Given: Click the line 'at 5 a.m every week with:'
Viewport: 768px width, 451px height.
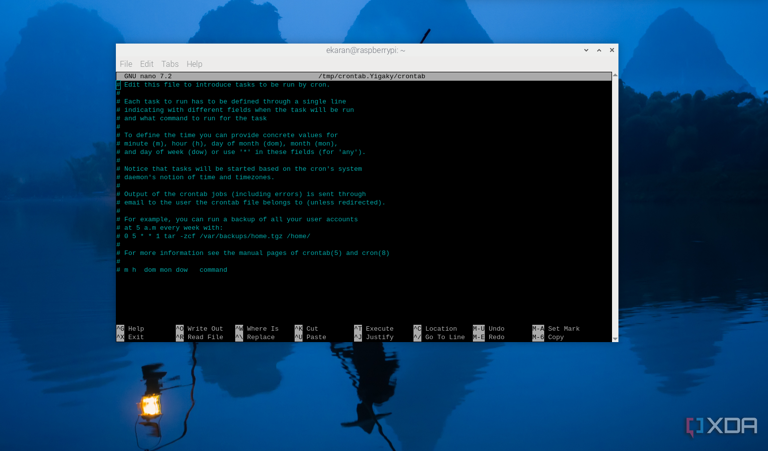Looking at the screenshot, I should pos(169,228).
